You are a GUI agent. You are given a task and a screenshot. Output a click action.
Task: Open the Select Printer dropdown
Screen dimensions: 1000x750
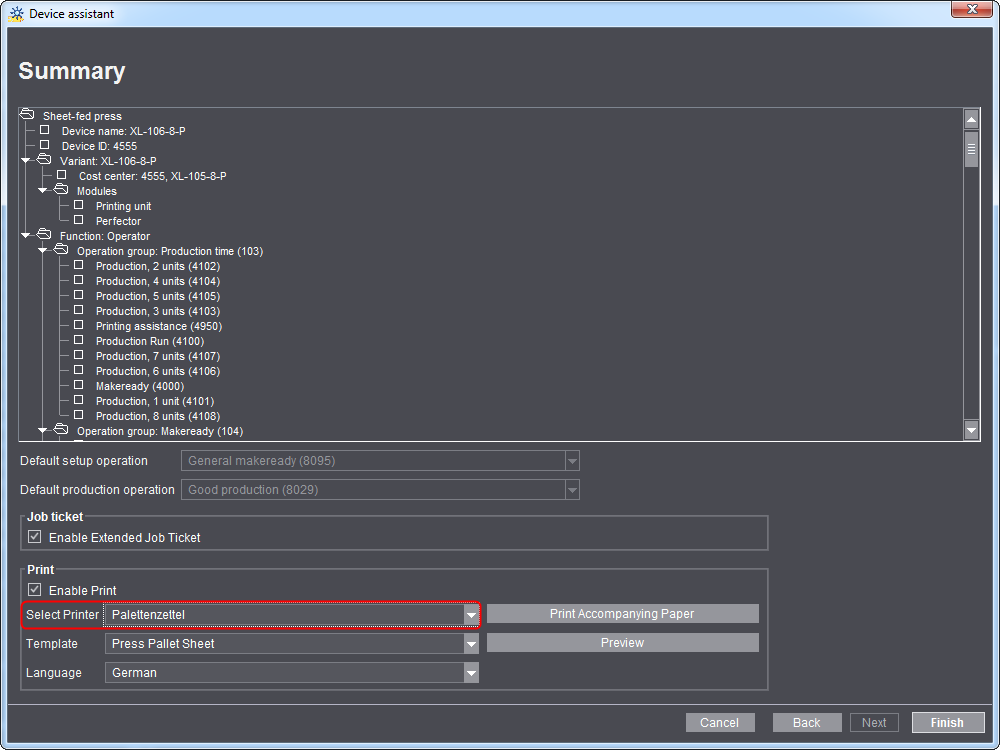pyautogui.click(x=470, y=615)
